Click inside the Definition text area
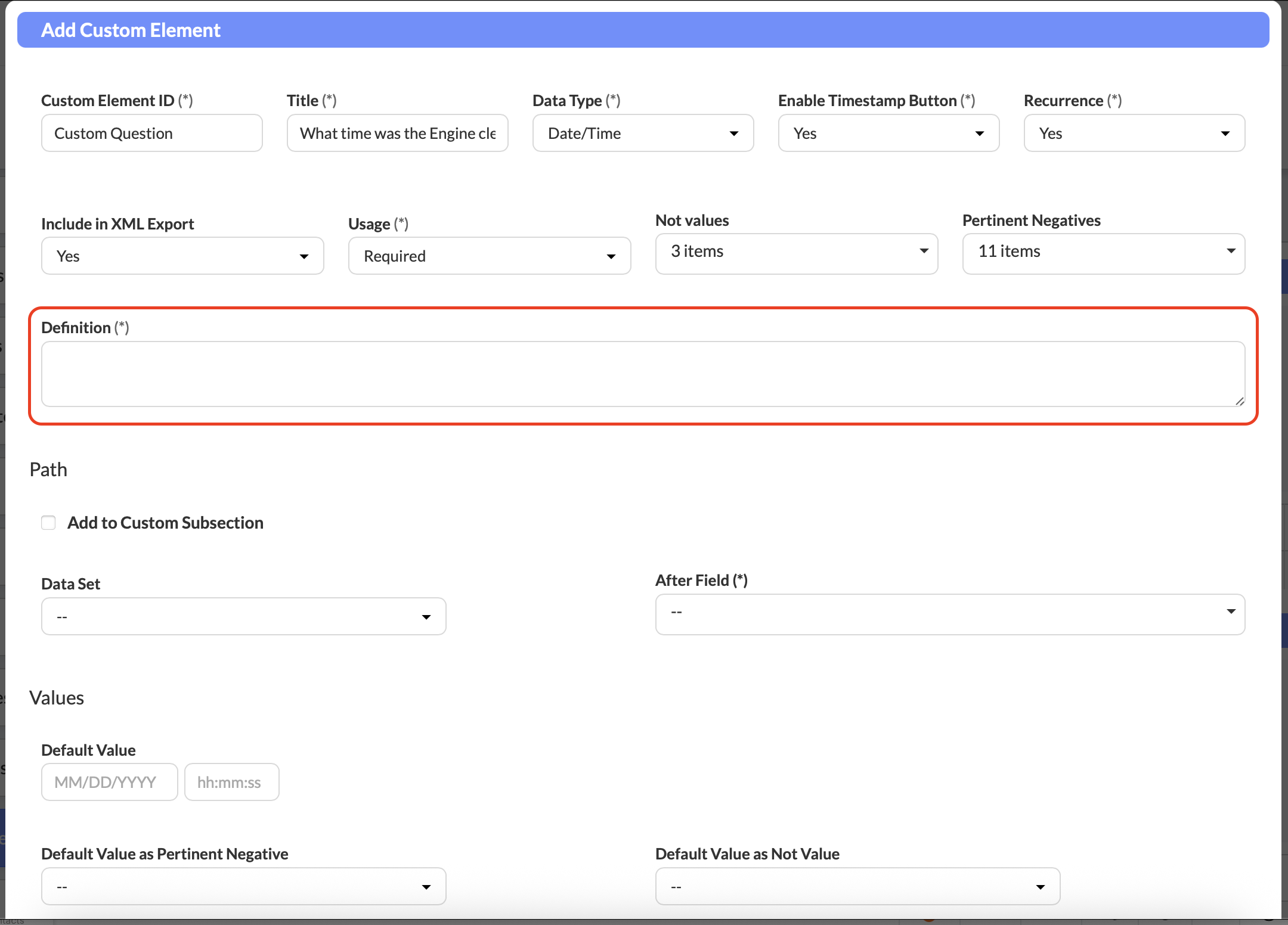Screen dimensions: 1288x925 [643, 374]
